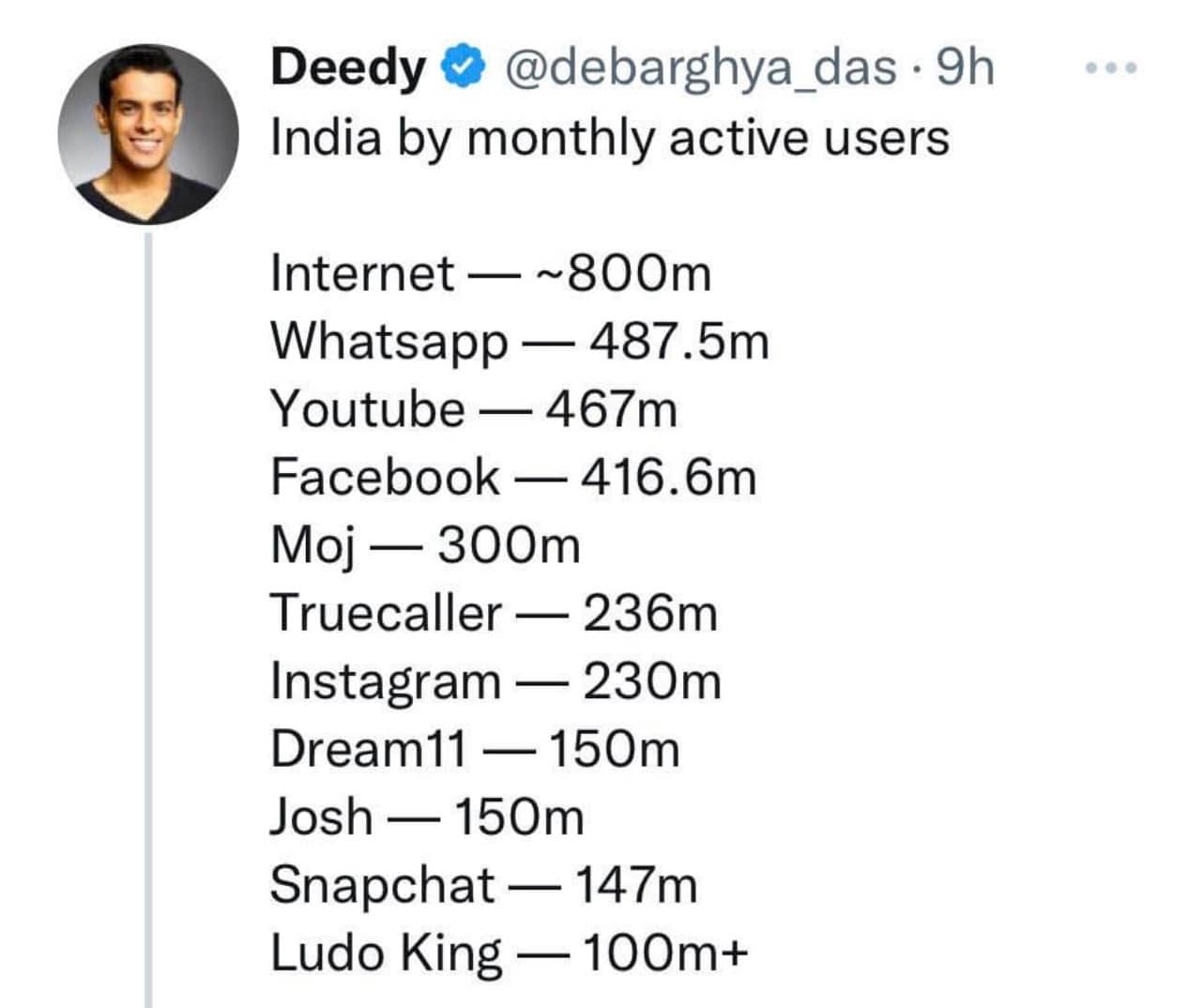Click the Facebook — 416.6m line
Screen dimensions: 1203x1008
coord(513,477)
